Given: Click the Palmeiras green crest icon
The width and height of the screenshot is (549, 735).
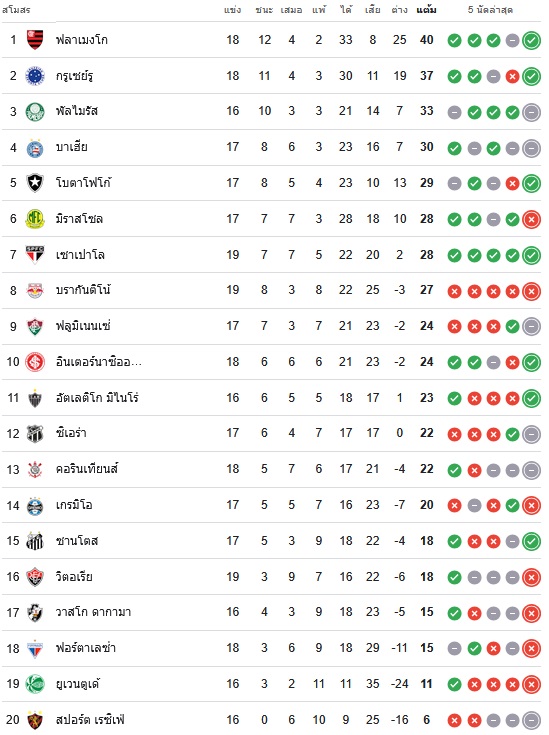Looking at the screenshot, I should tap(35, 112).
